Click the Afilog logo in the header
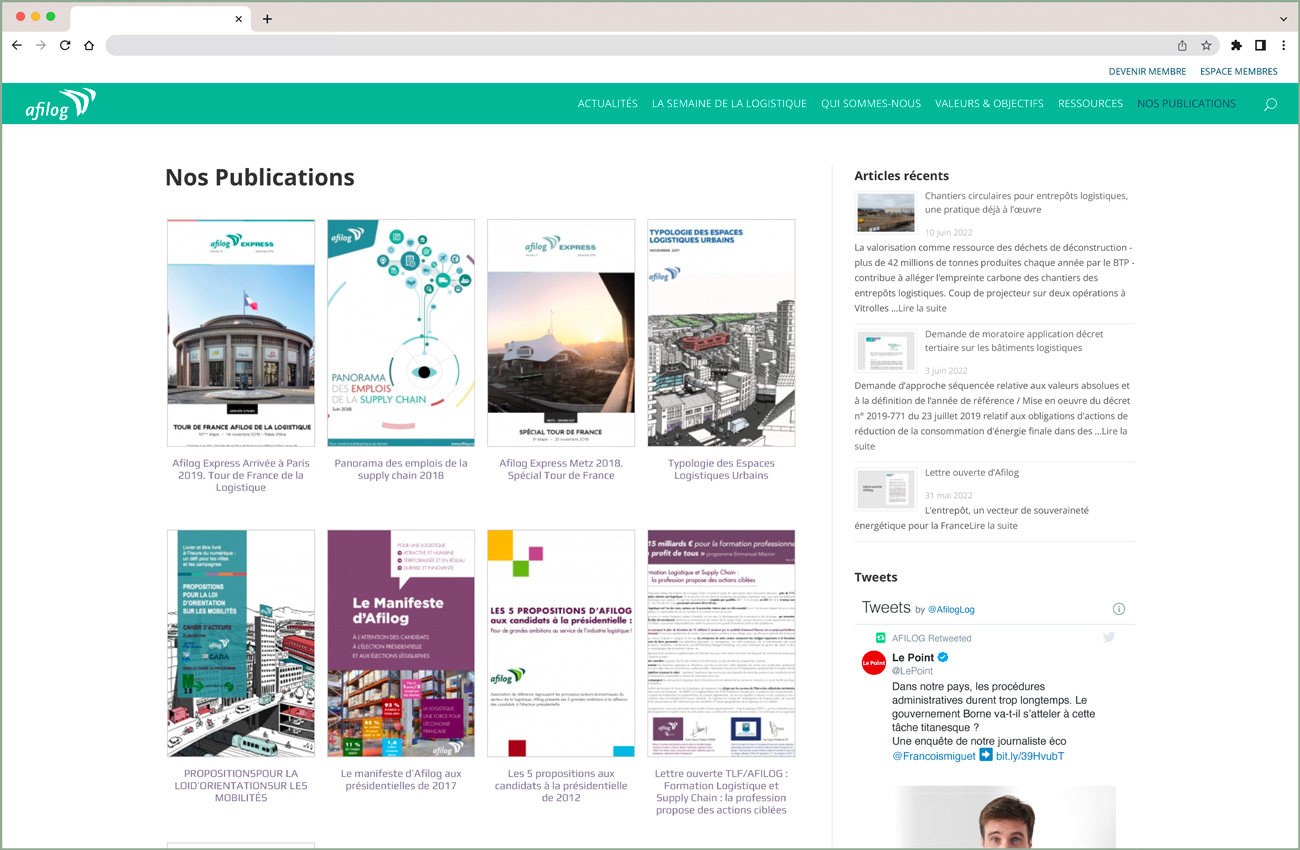Screen dimensions: 1300x850 click(x=61, y=104)
